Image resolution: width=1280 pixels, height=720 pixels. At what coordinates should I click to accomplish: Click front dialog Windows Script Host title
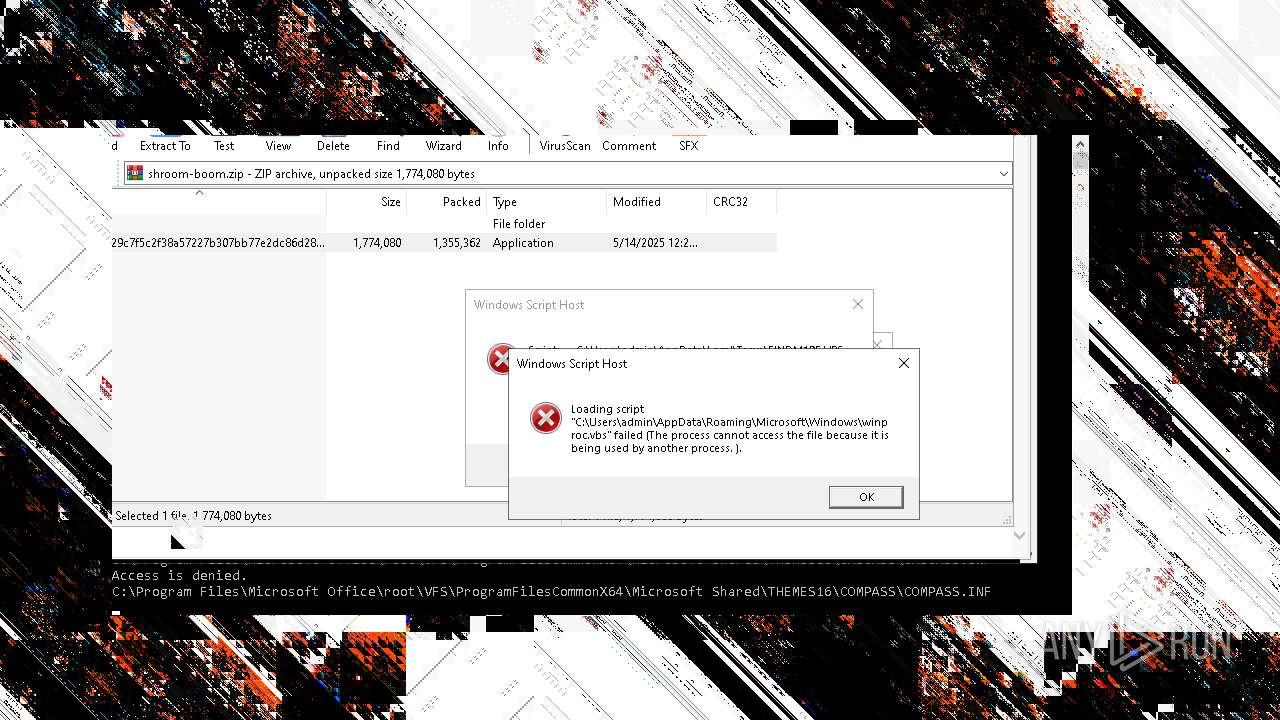coord(572,364)
